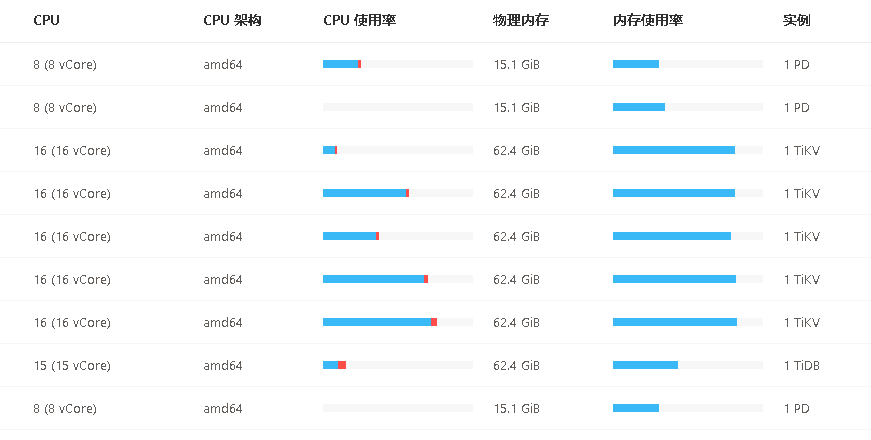
Task: Select "1 PD" in the last row
Action: (796, 409)
